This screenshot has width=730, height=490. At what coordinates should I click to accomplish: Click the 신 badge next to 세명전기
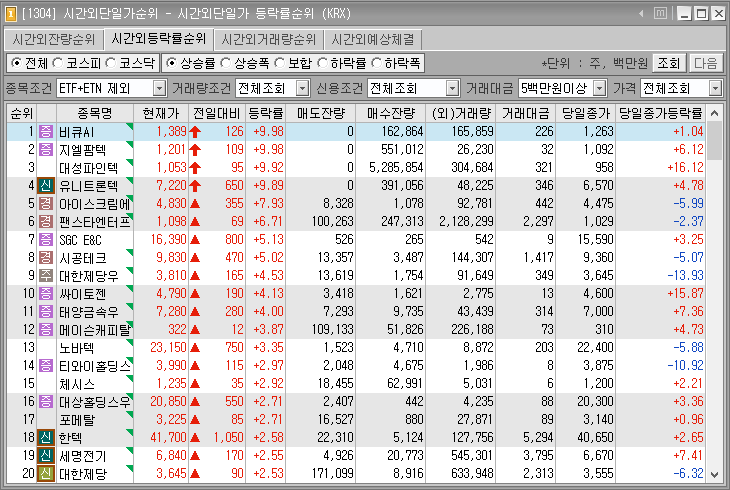(x=46, y=456)
